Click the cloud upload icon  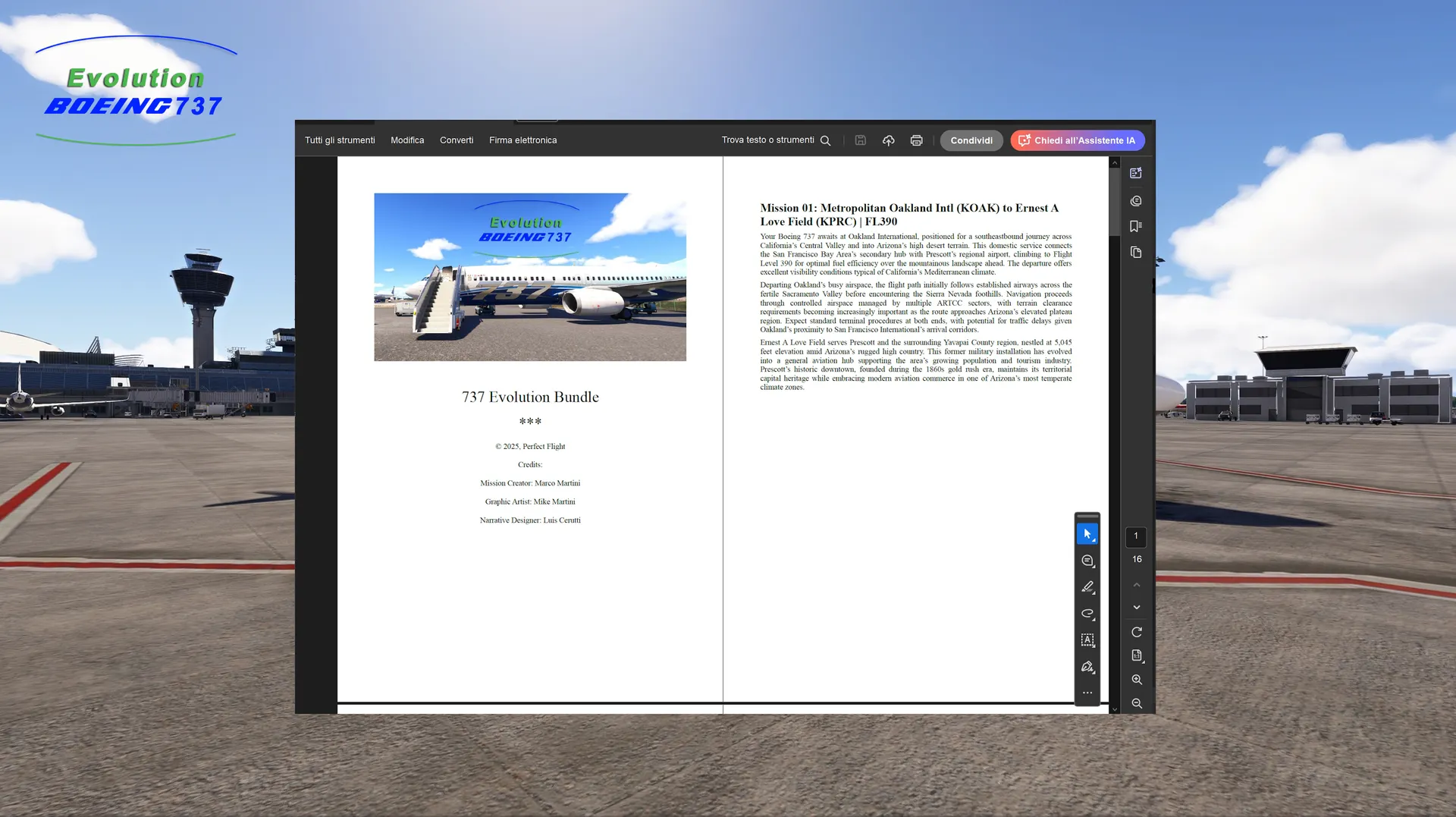coord(889,140)
